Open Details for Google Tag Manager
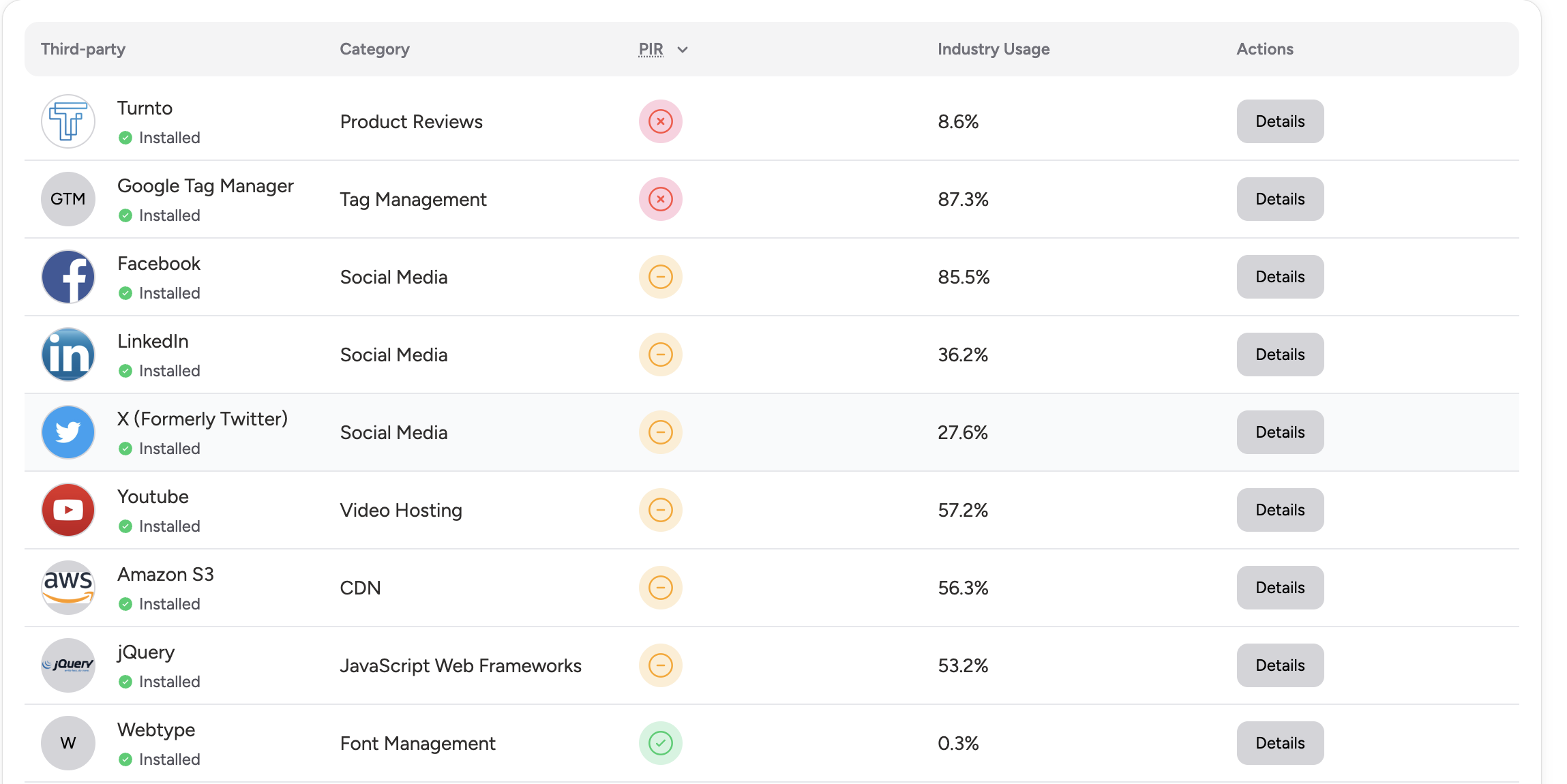 tap(1281, 199)
